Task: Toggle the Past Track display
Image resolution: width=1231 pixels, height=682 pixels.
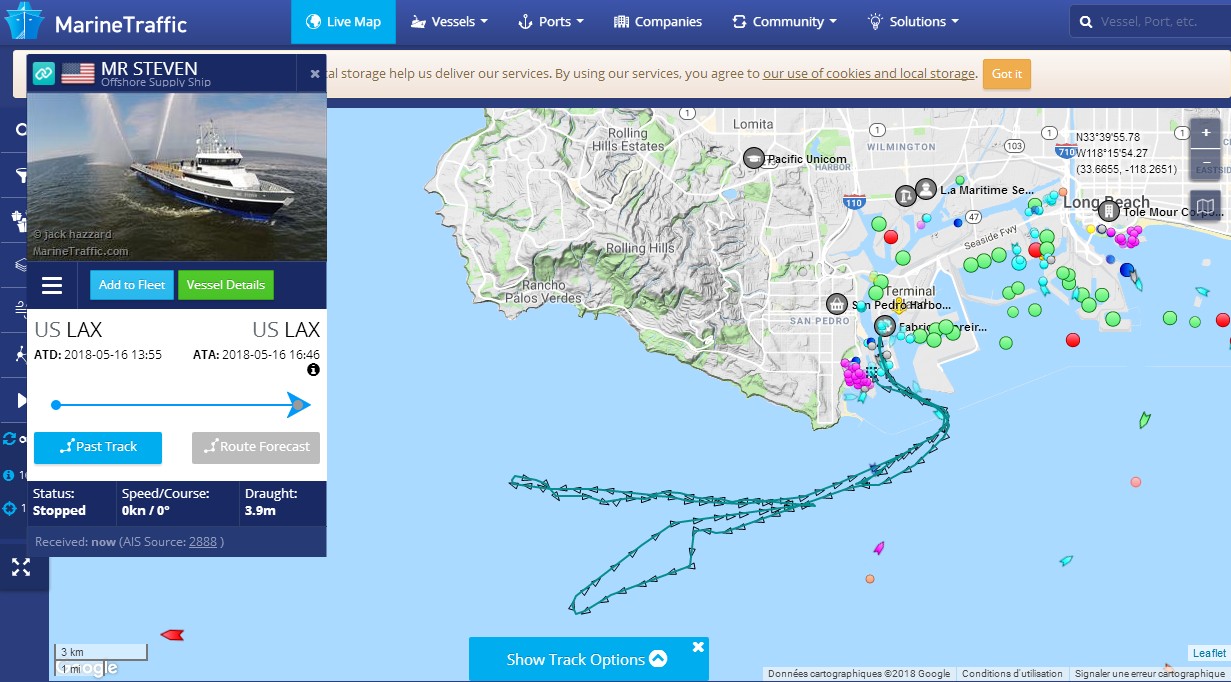Action: 98,447
